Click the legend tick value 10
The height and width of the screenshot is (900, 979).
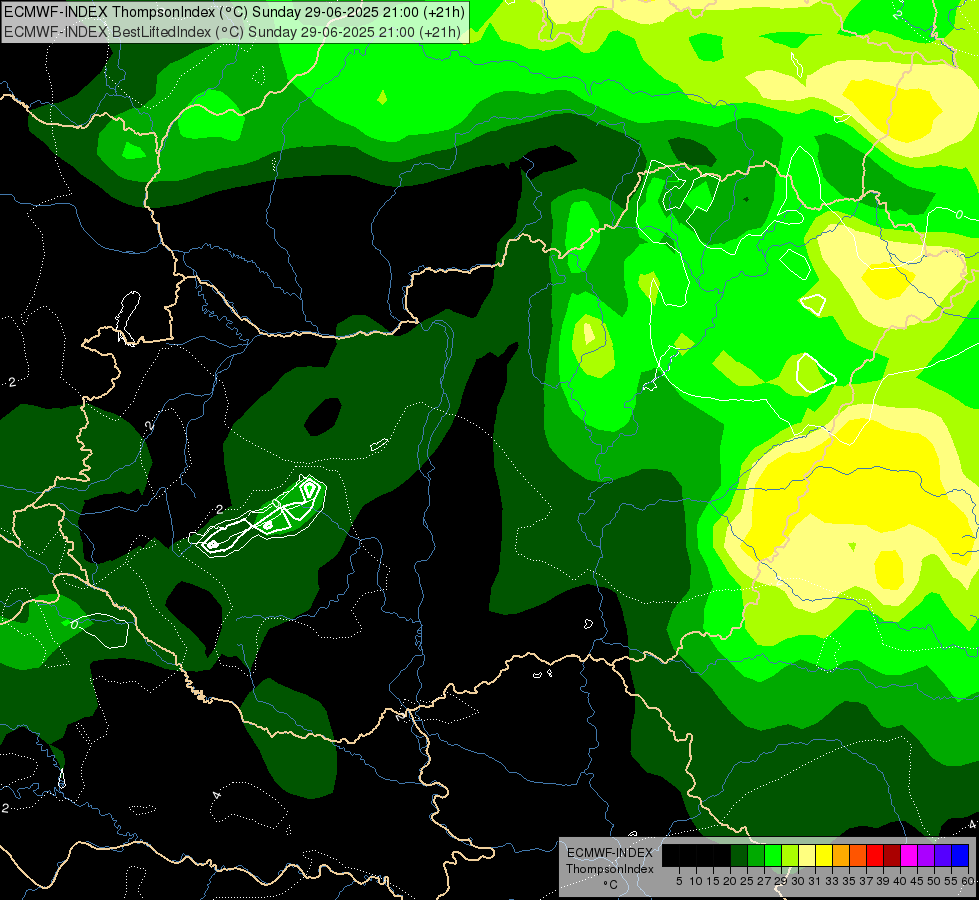coord(696,881)
